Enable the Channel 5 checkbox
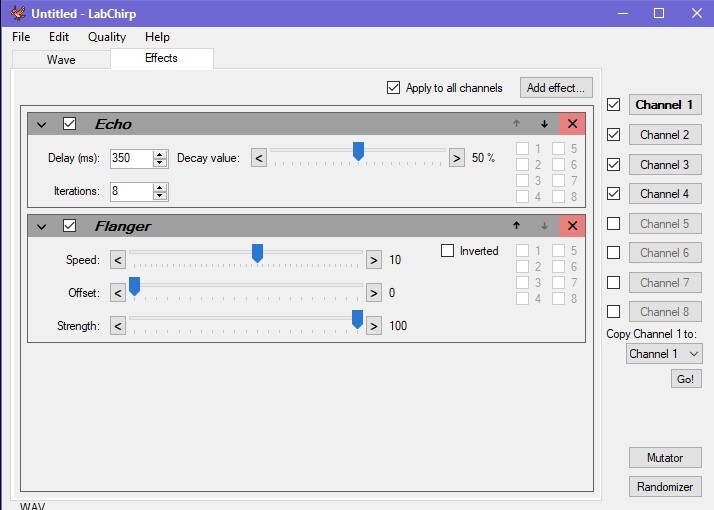The height and width of the screenshot is (510, 714). (x=613, y=224)
